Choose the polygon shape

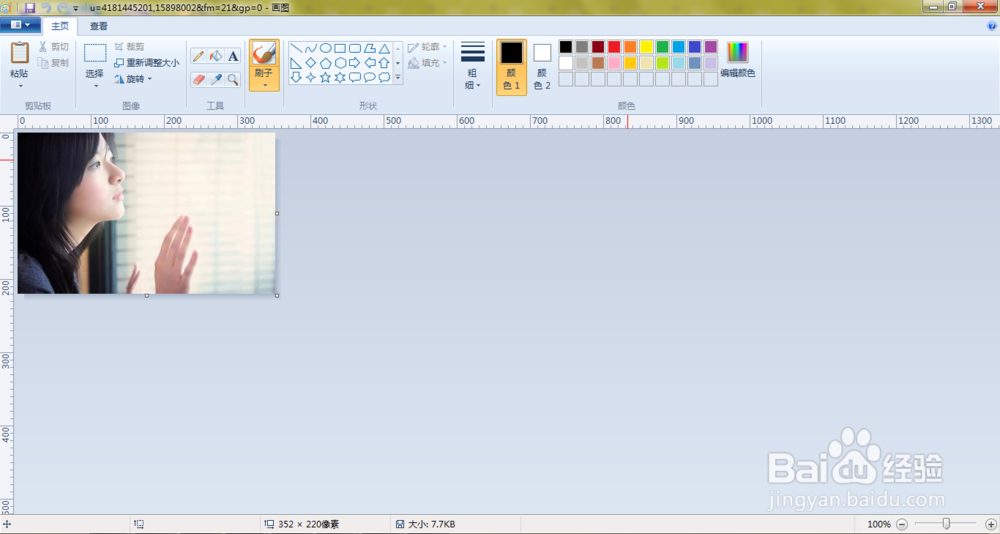(x=369, y=48)
